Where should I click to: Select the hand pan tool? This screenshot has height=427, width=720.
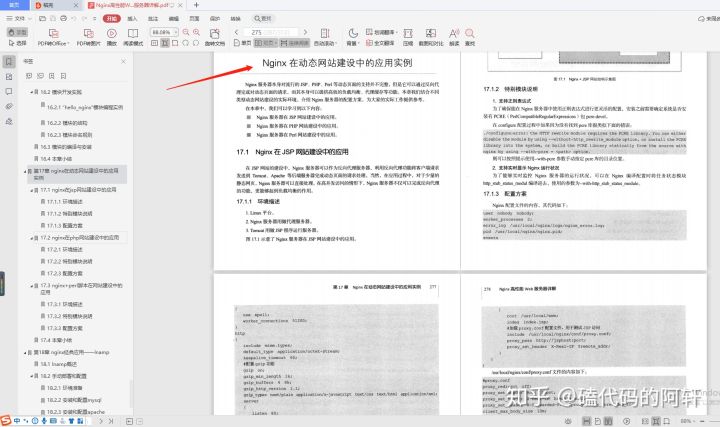coord(17,32)
